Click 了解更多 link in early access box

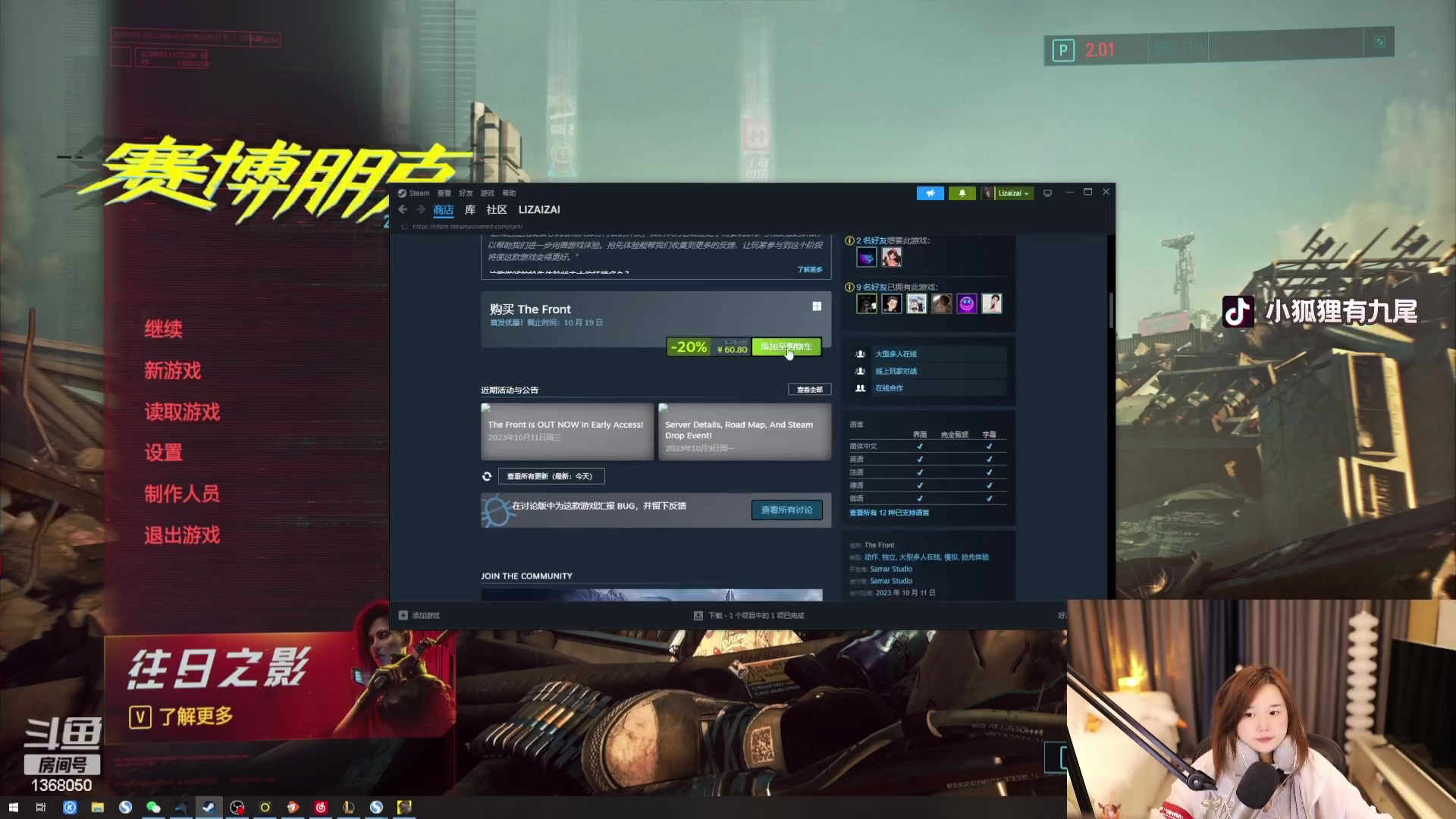(x=809, y=270)
